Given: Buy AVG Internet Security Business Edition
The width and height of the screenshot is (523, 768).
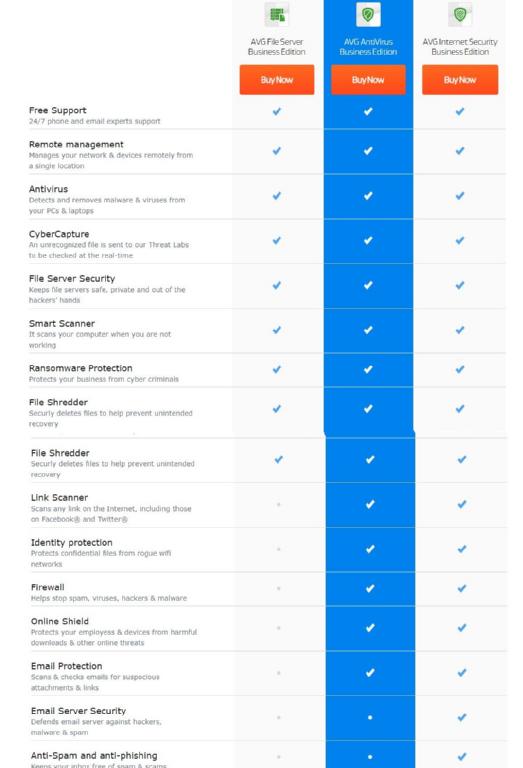Looking at the screenshot, I should point(460,79).
